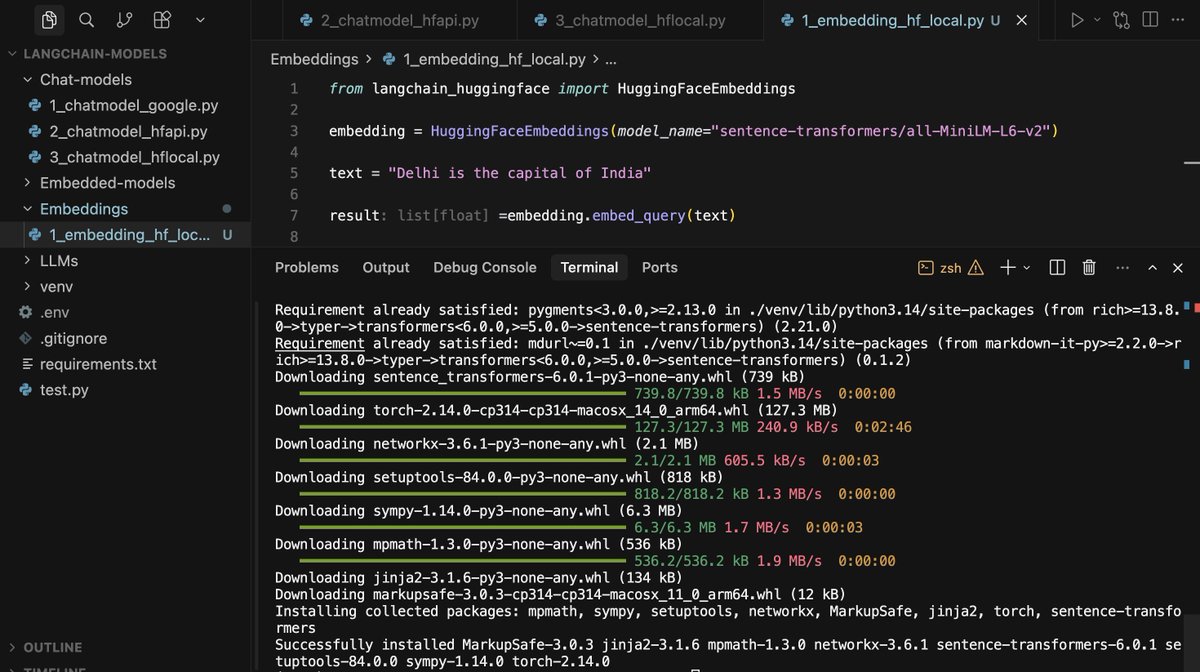Screen dimensions: 1200x672
Task: Select the 1_embedding_hf_local.py editor tab
Action: click(x=893, y=20)
